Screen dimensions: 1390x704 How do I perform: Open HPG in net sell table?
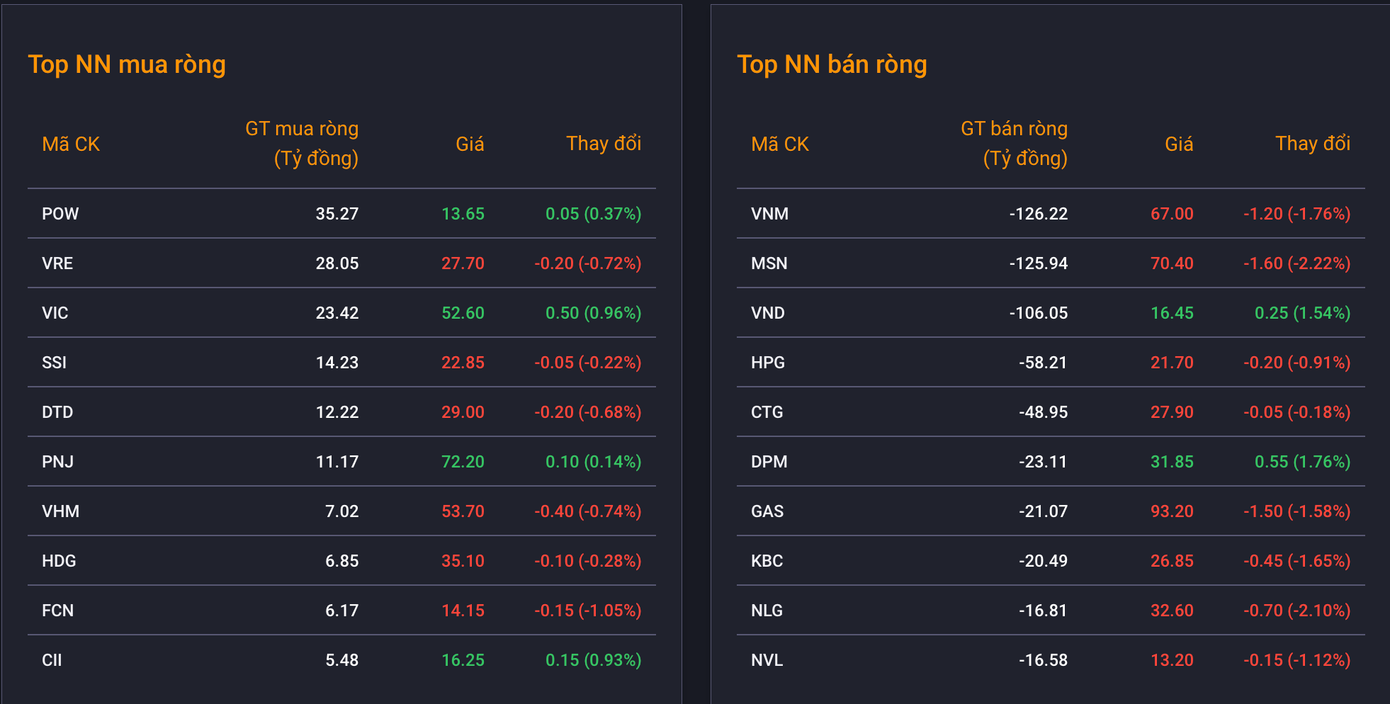768,363
